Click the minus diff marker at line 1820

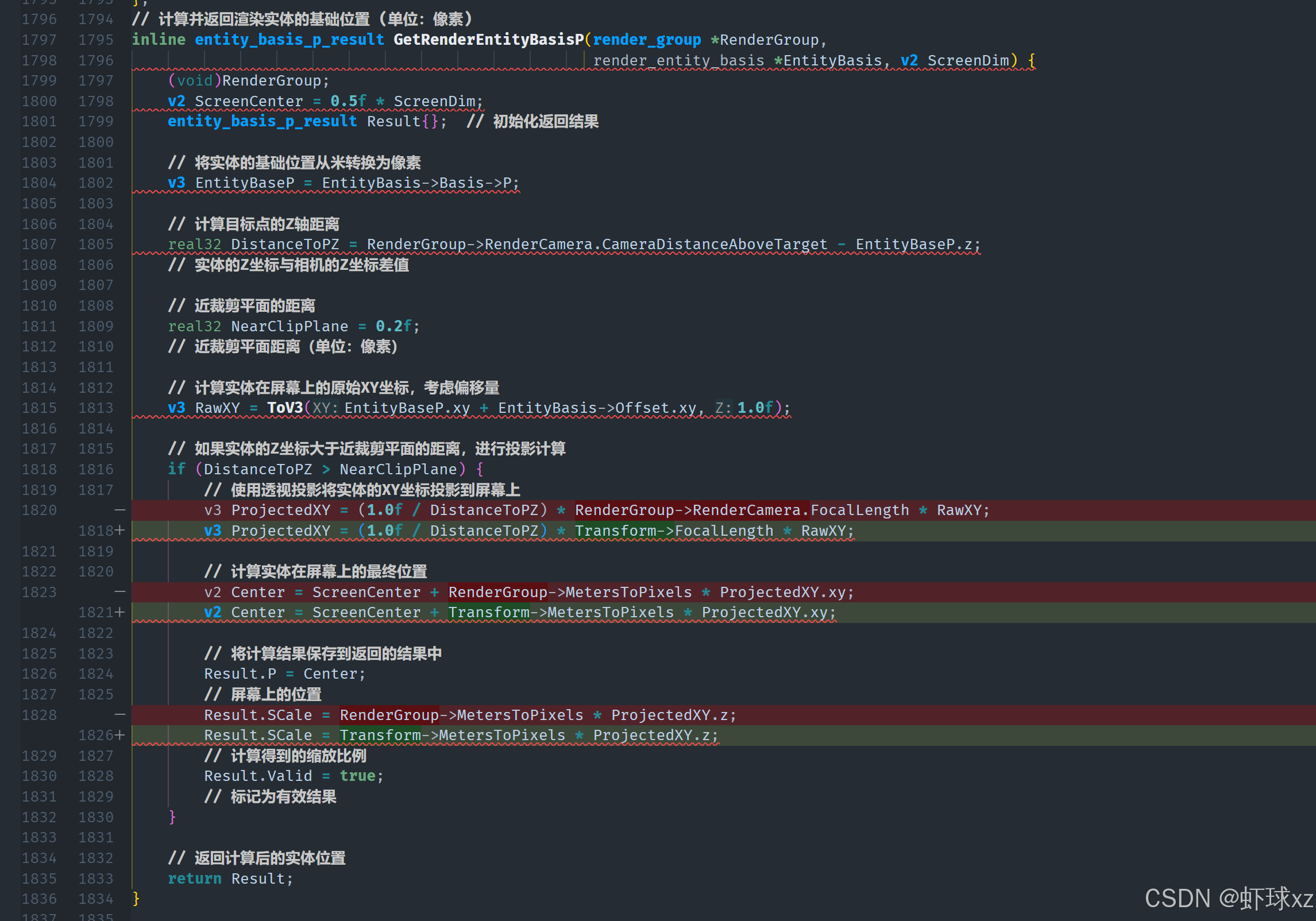[119, 510]
